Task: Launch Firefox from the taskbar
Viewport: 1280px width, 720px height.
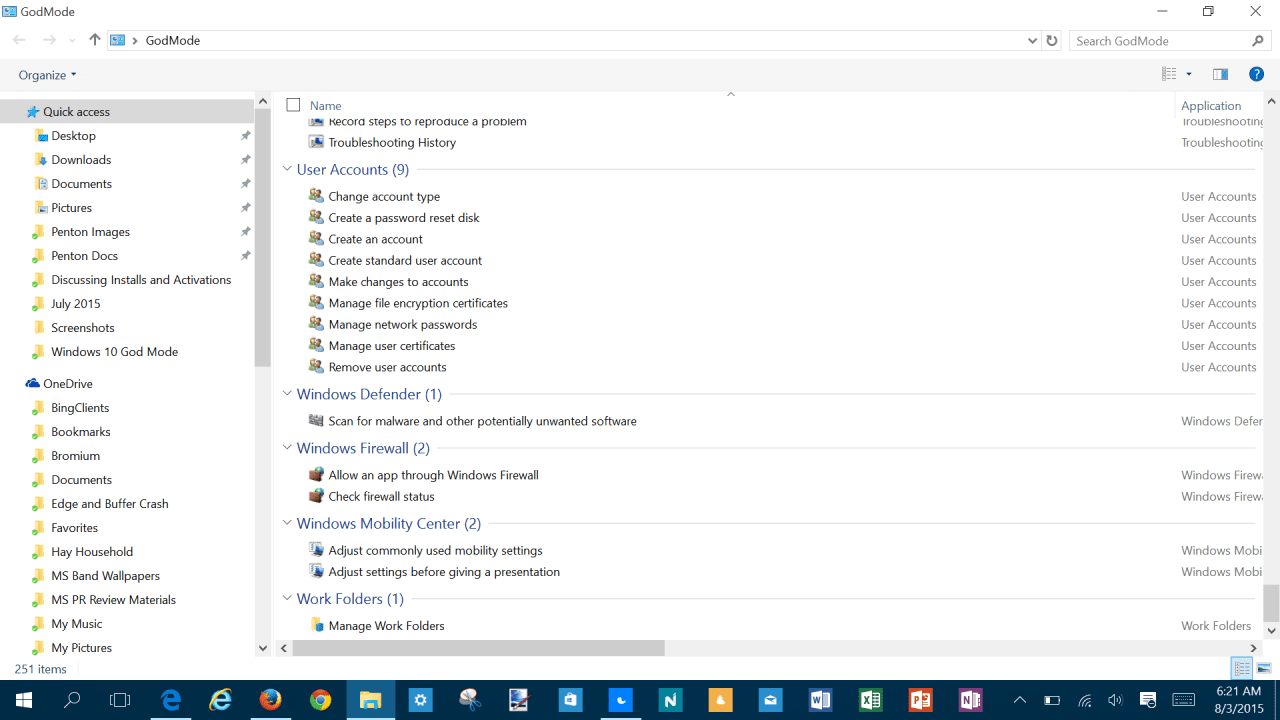Action: pos(271,700)
